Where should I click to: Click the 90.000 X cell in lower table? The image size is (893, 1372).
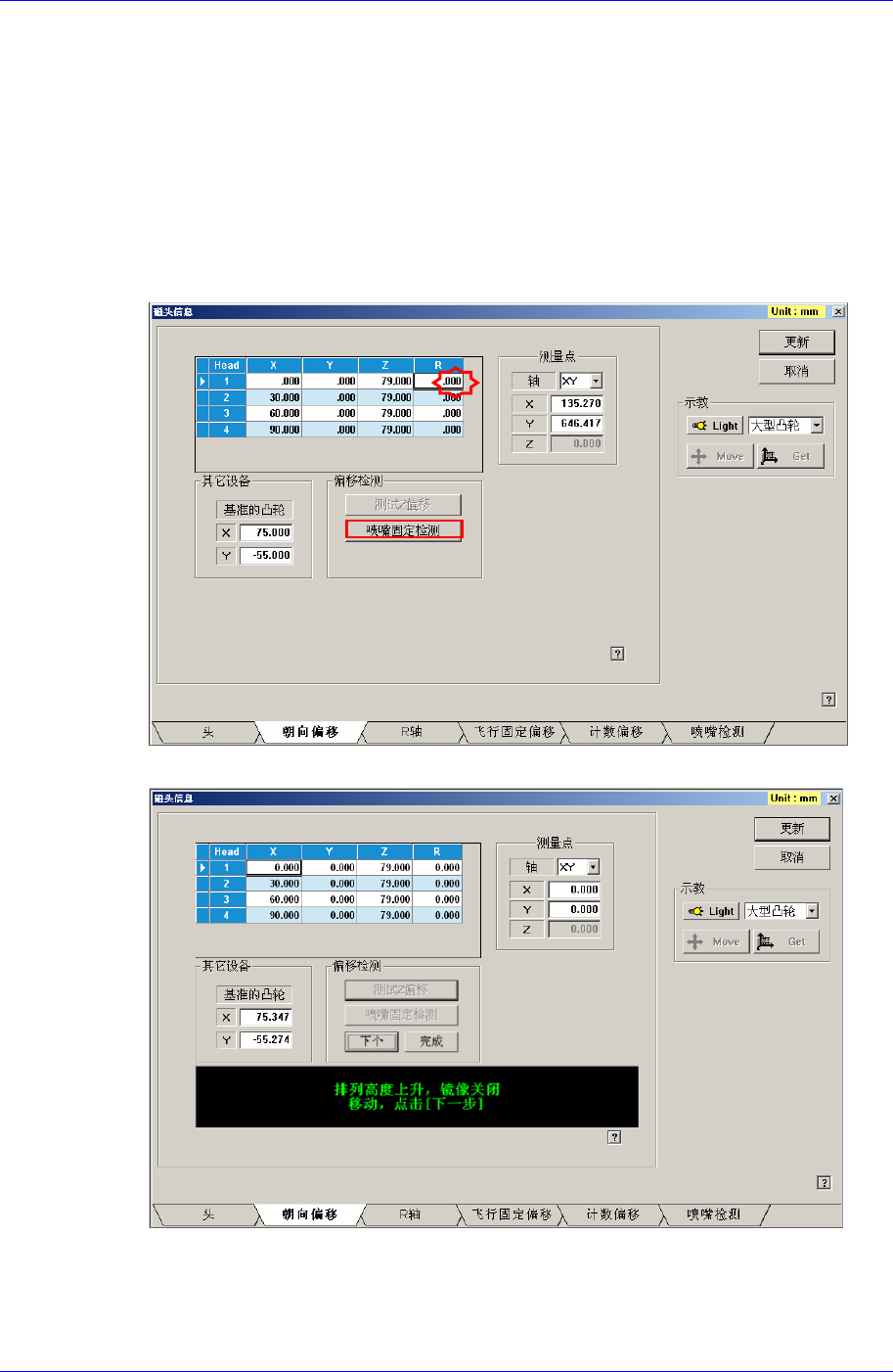[274, 915]
